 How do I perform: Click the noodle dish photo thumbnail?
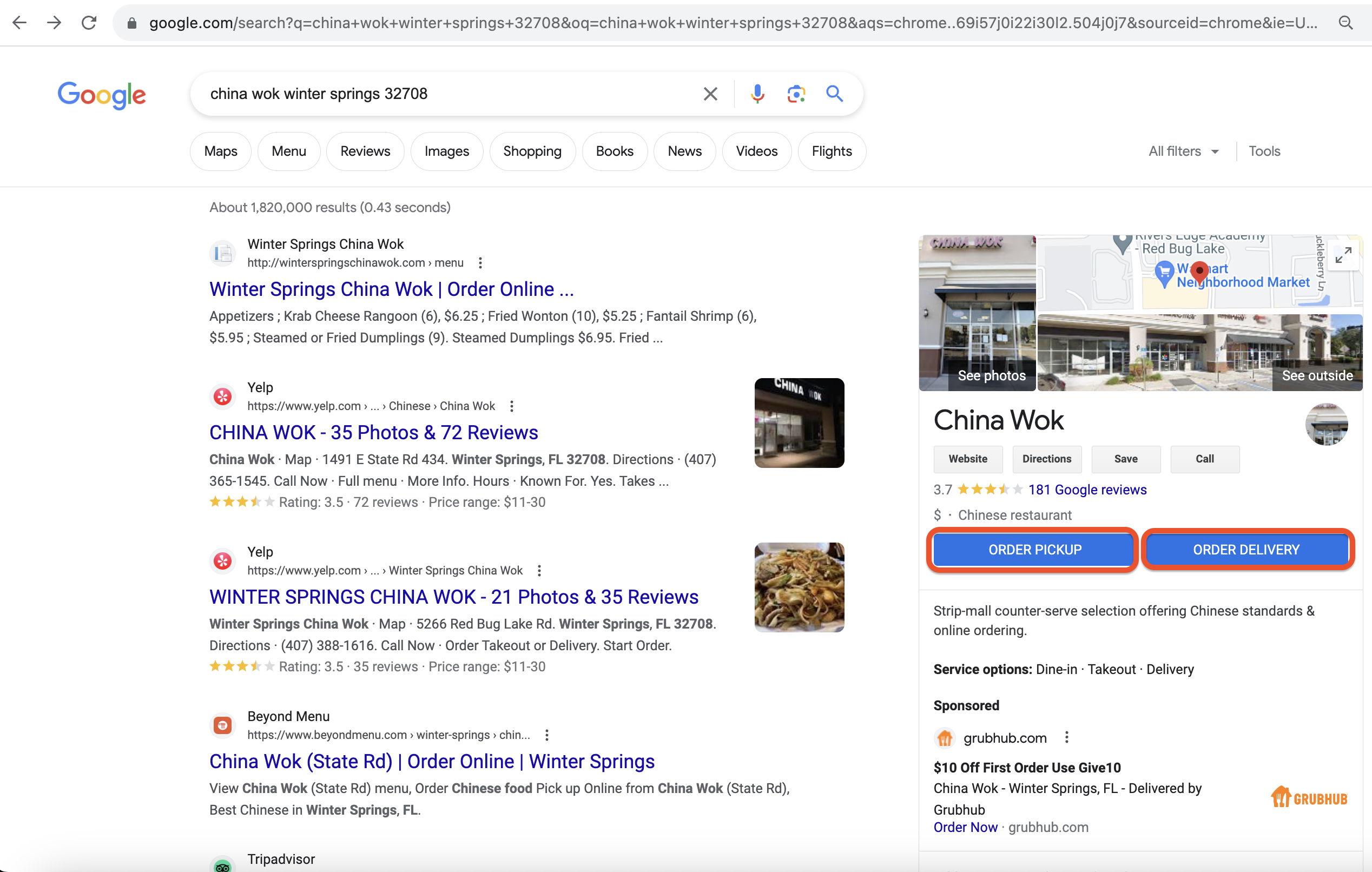[x=799, y=587]
